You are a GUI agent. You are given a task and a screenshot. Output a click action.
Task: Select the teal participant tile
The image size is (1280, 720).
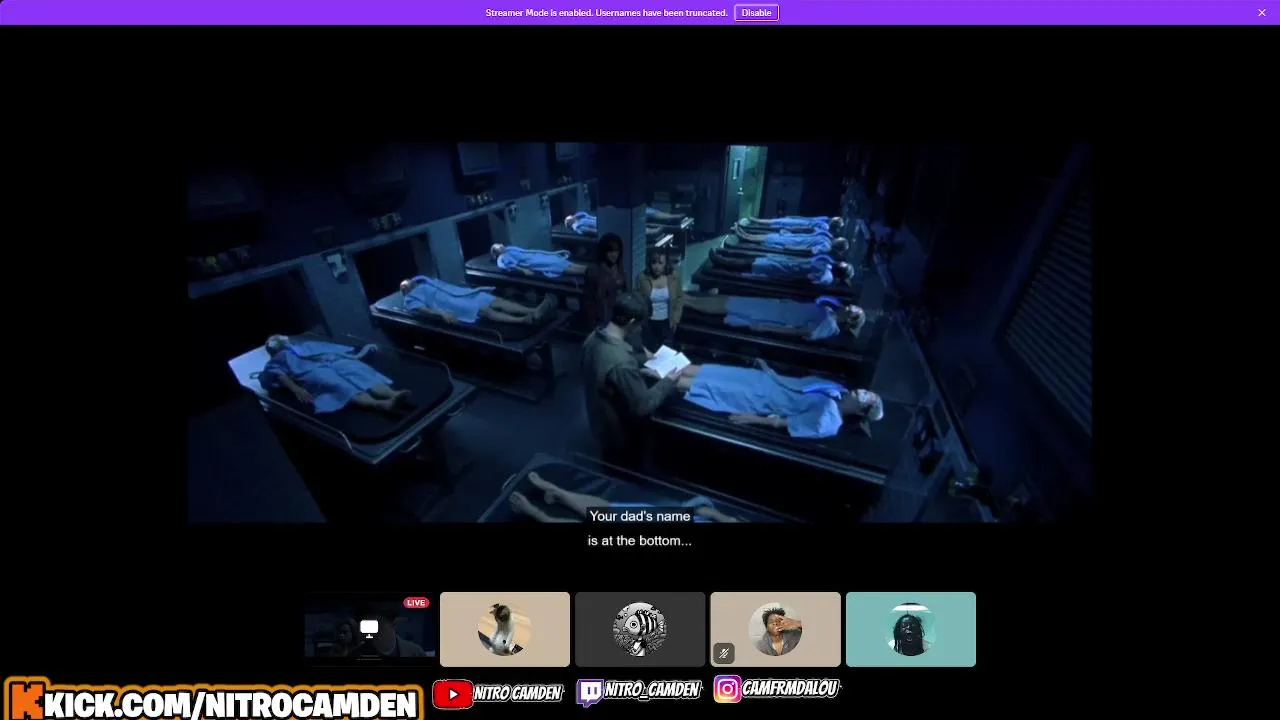tap(911, 629)
